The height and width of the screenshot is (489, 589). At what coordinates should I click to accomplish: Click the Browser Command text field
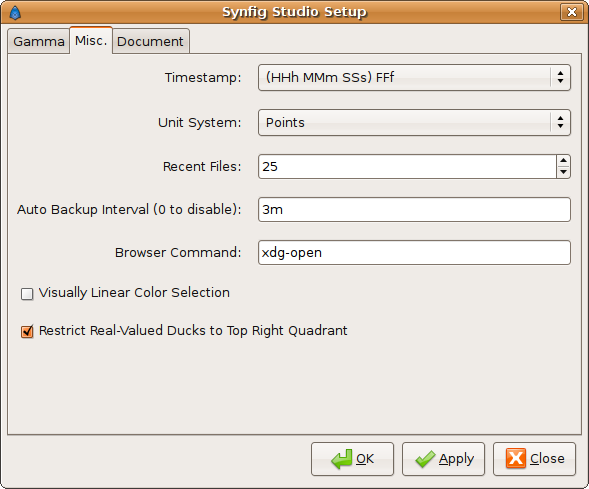[x=414, y=252]
